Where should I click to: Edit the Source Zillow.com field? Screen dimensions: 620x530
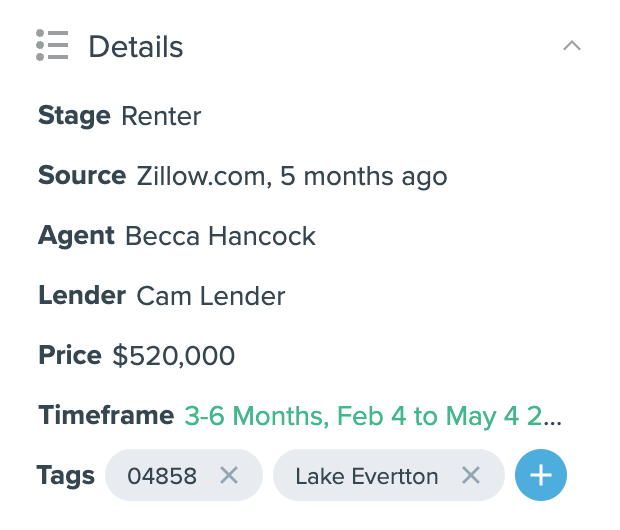[x=292, y=176]
